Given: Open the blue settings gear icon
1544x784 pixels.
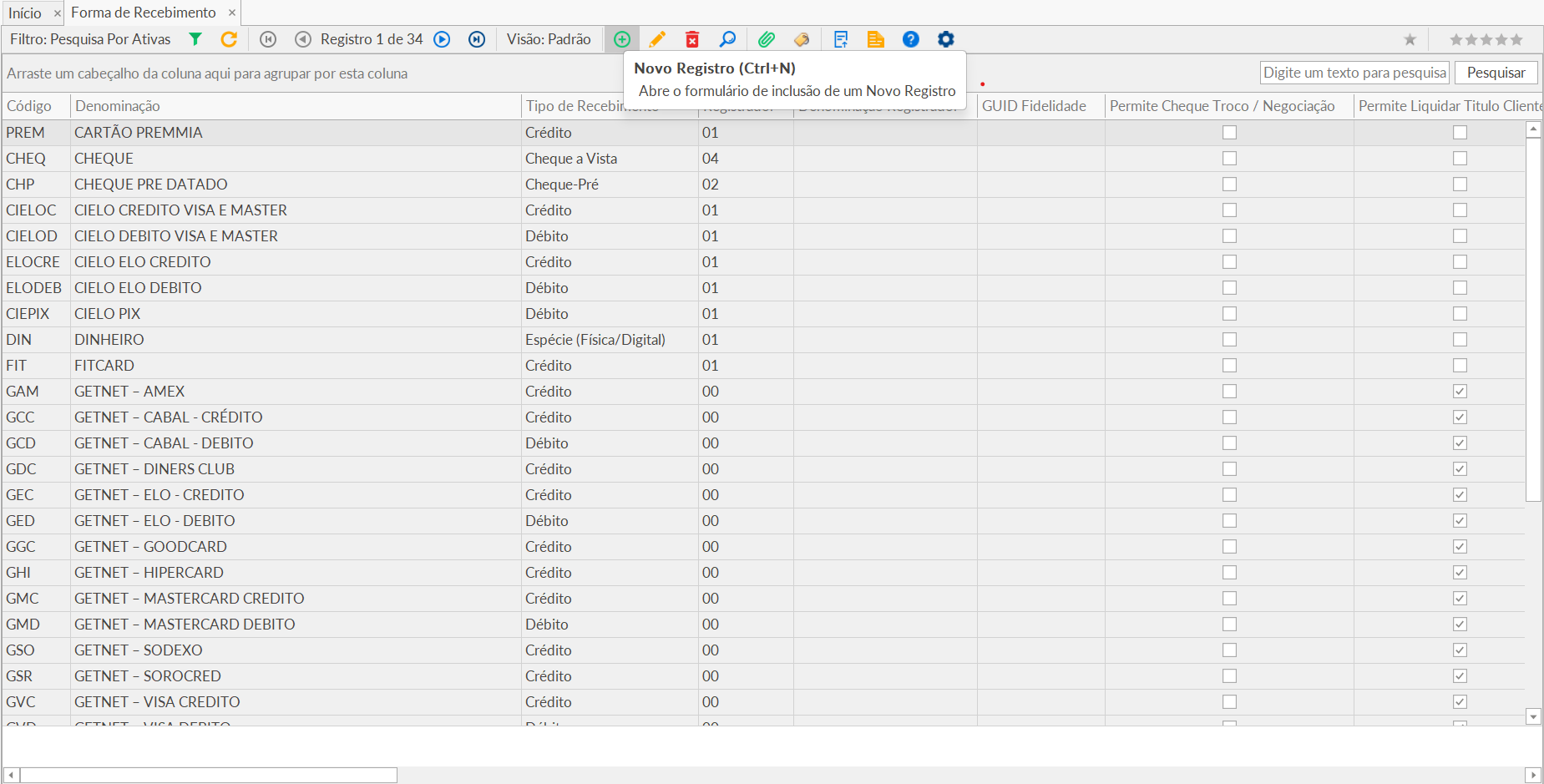Looking at the screenshot, I should [945, 39].
